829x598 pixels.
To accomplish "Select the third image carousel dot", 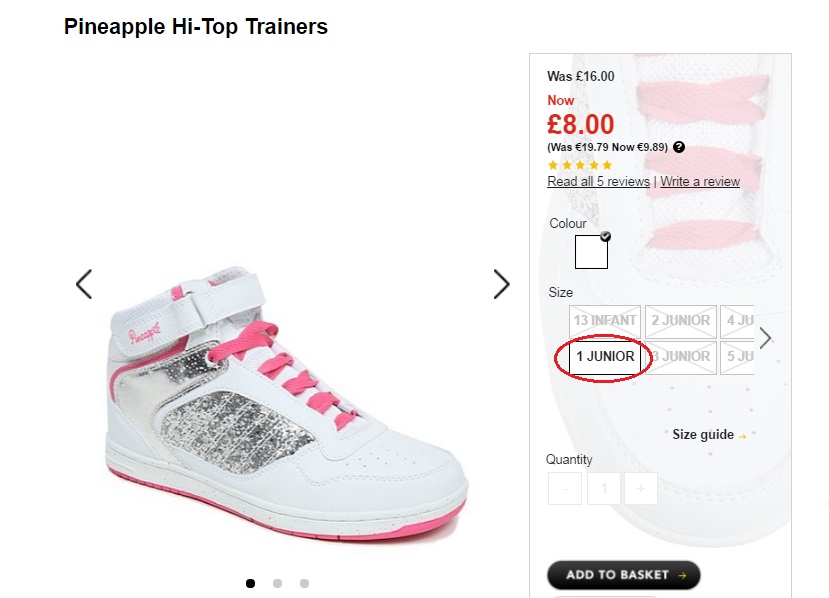I will point(304,583).
